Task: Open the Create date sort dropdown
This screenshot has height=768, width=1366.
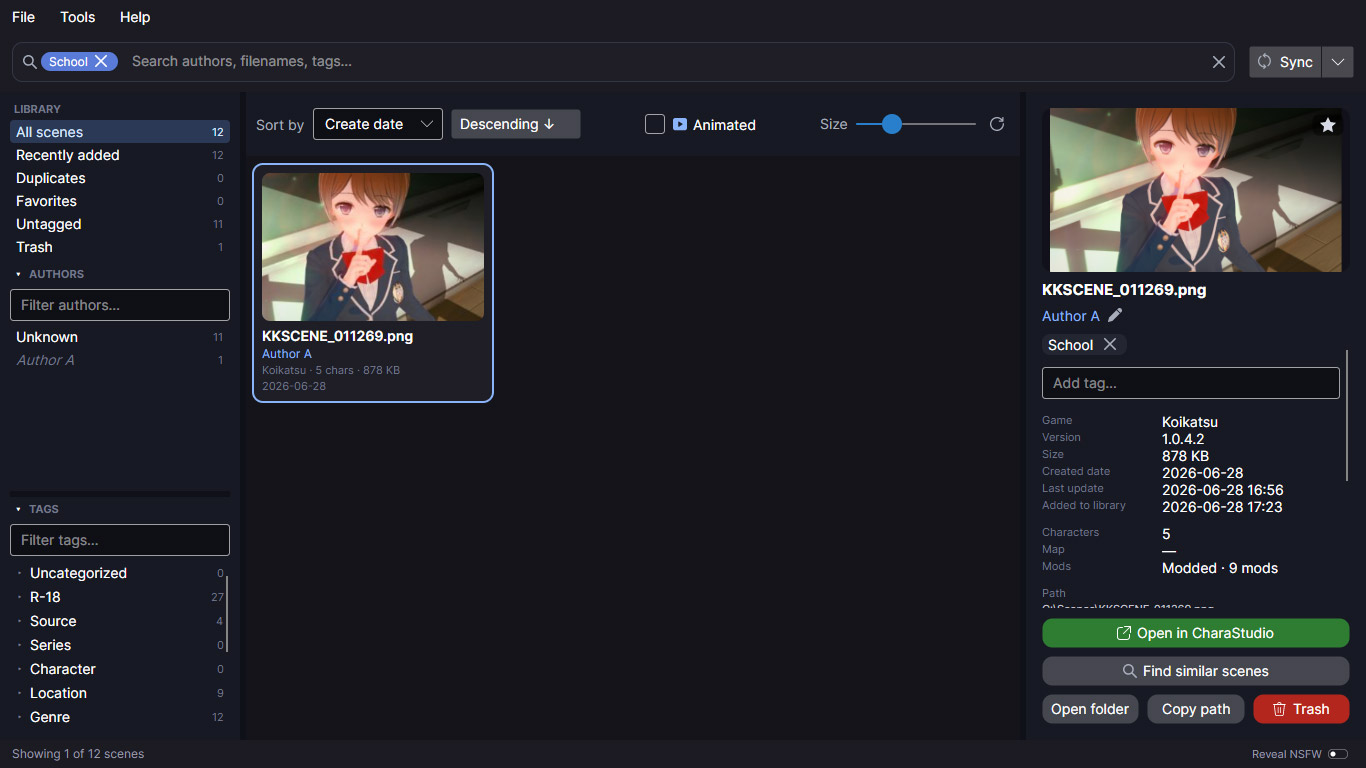Action: click(x=378, y=124)
